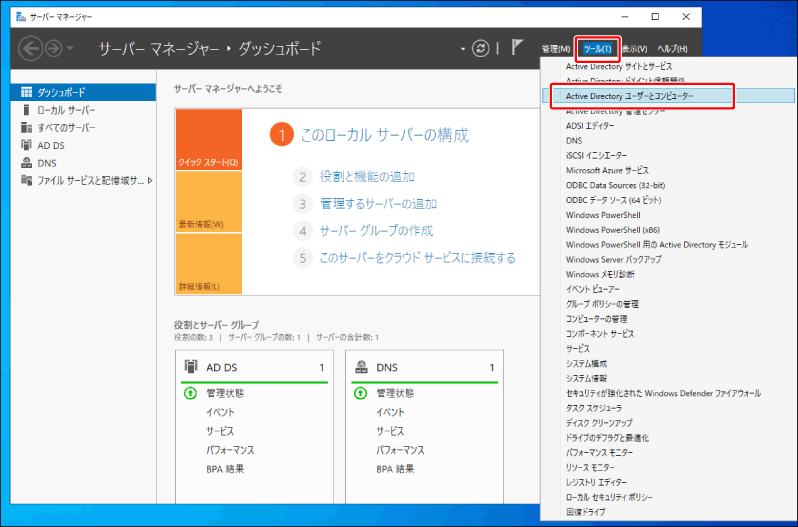
Task: Click the refresh icon in header
Action: 482,48
